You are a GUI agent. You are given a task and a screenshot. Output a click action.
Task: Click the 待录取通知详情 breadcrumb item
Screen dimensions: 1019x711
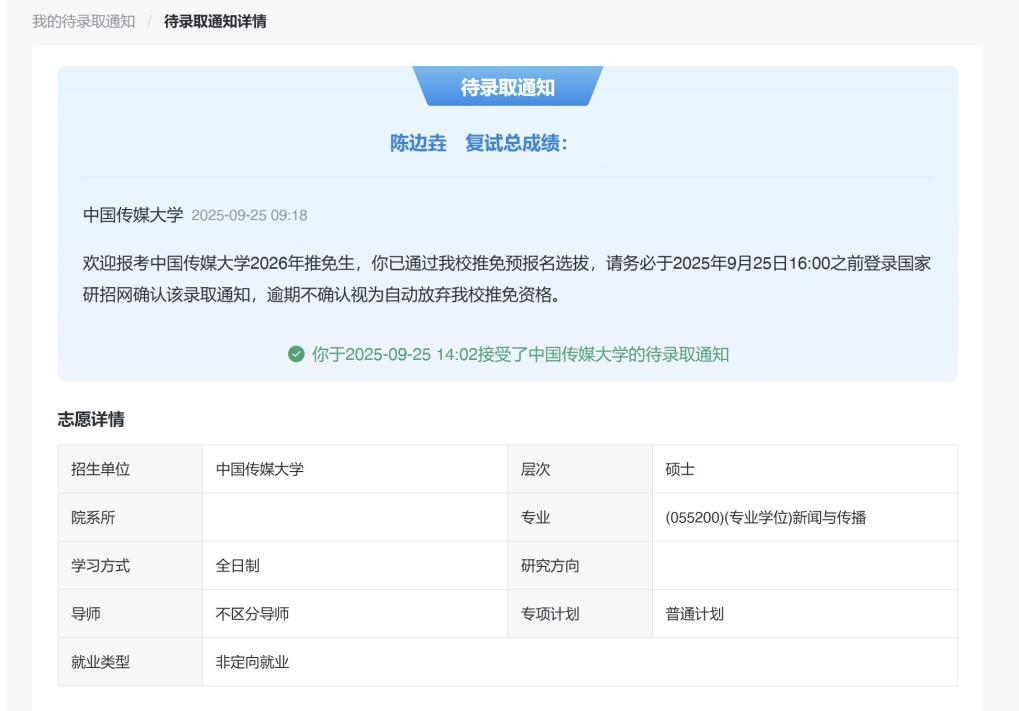pos(215,21)
